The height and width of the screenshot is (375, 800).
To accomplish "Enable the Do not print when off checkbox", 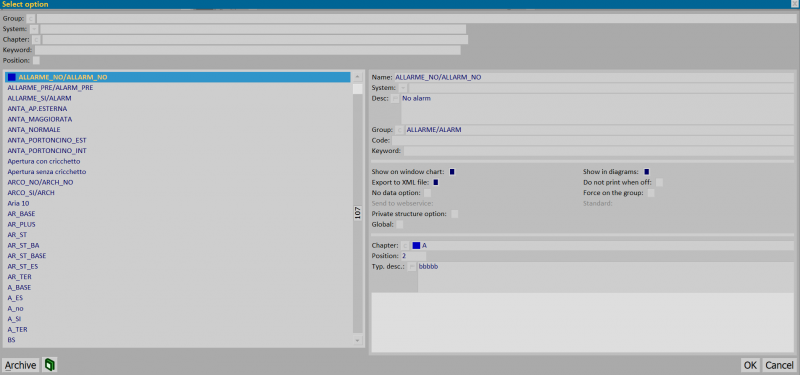I will 659,182.
